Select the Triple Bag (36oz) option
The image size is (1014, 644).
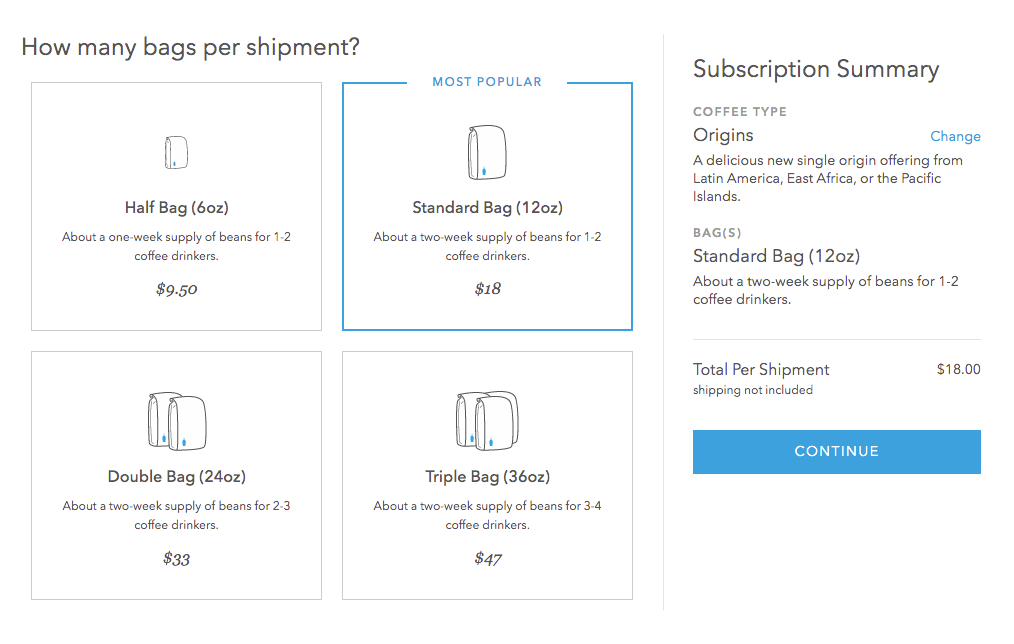[x=488, y=477]
